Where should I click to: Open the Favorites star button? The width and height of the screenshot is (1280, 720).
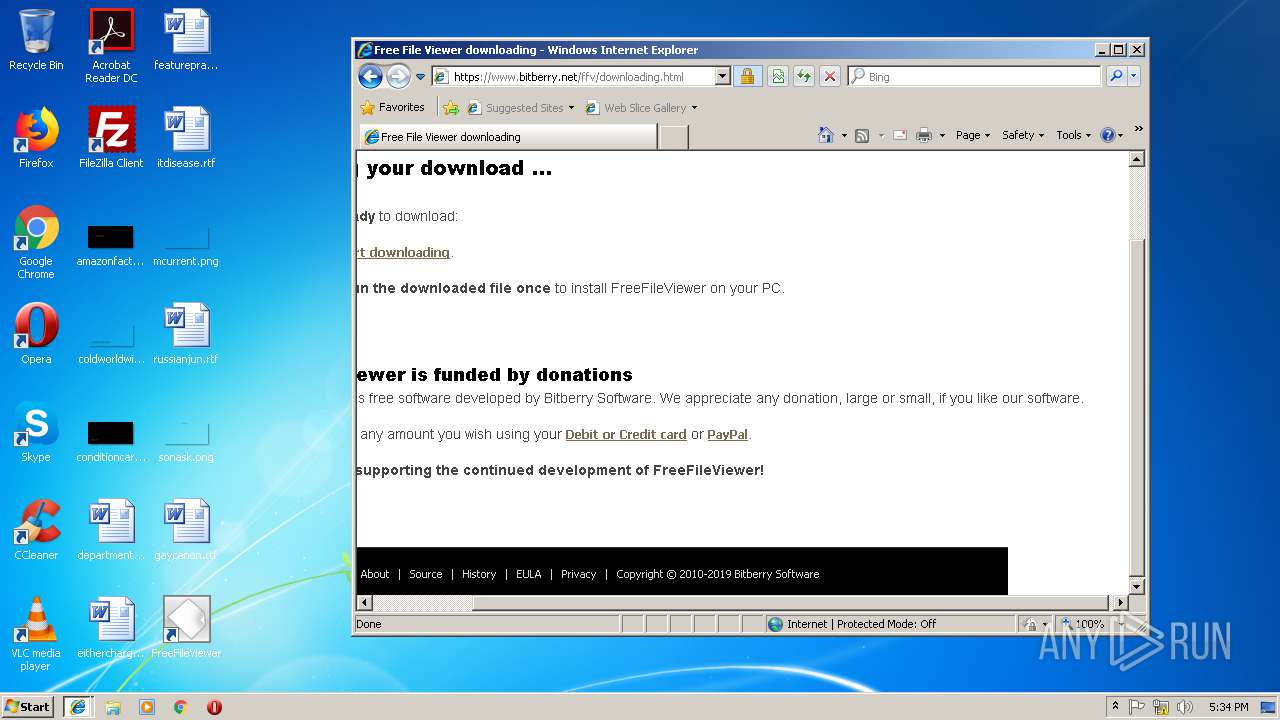click(392, 107)
